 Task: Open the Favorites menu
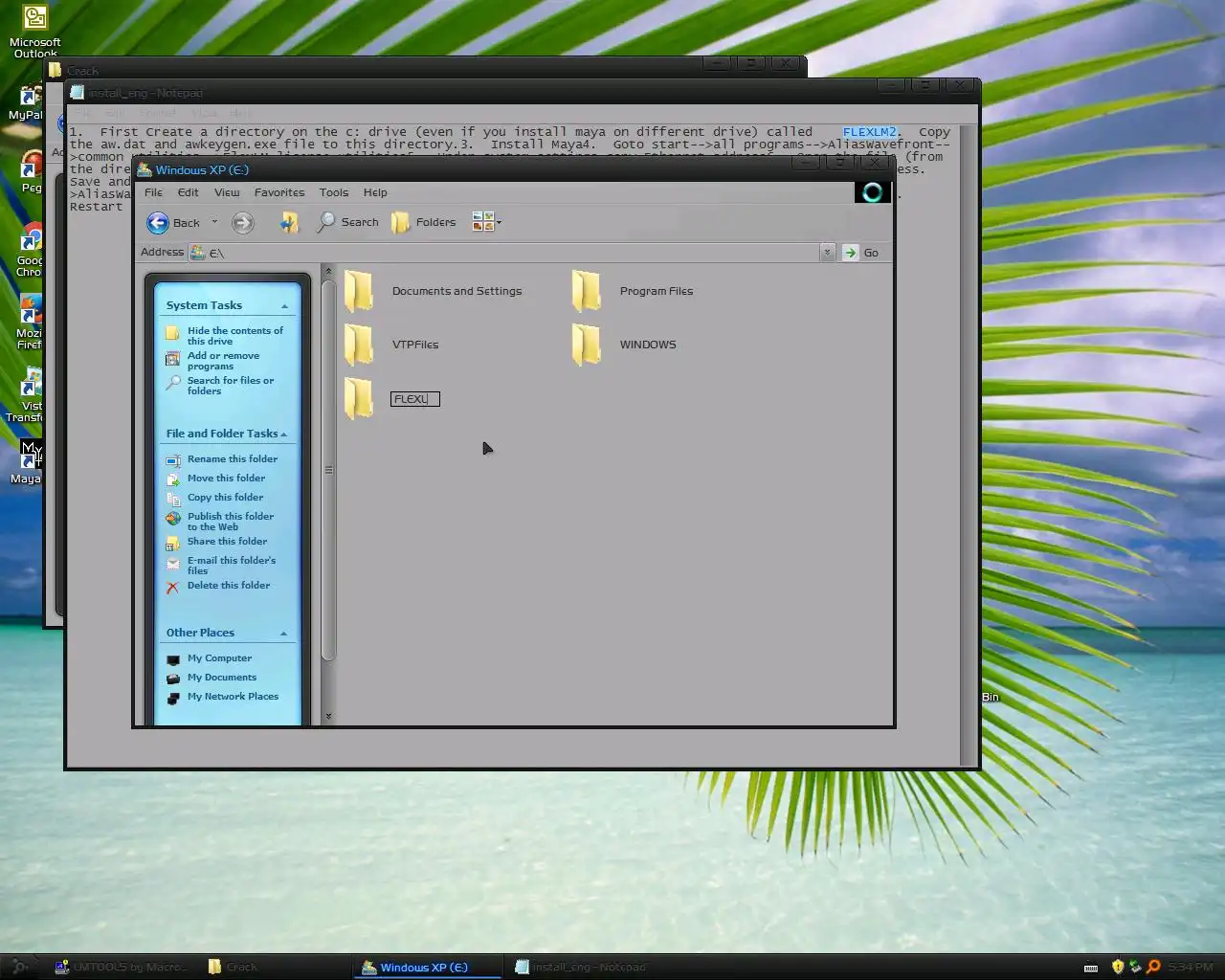tap(279, 192)
